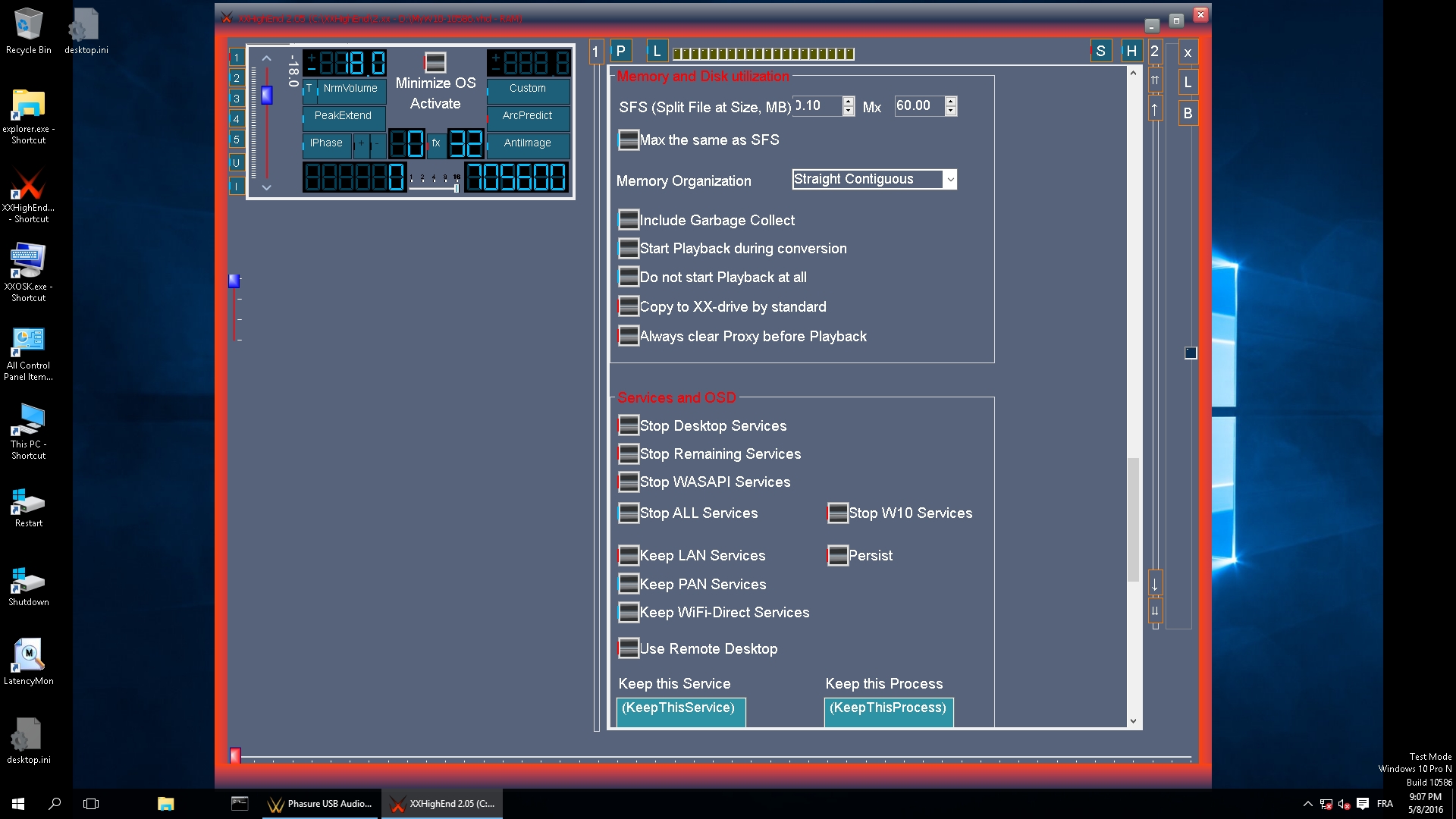Show hidden system tray icons

pos(1307,804)
